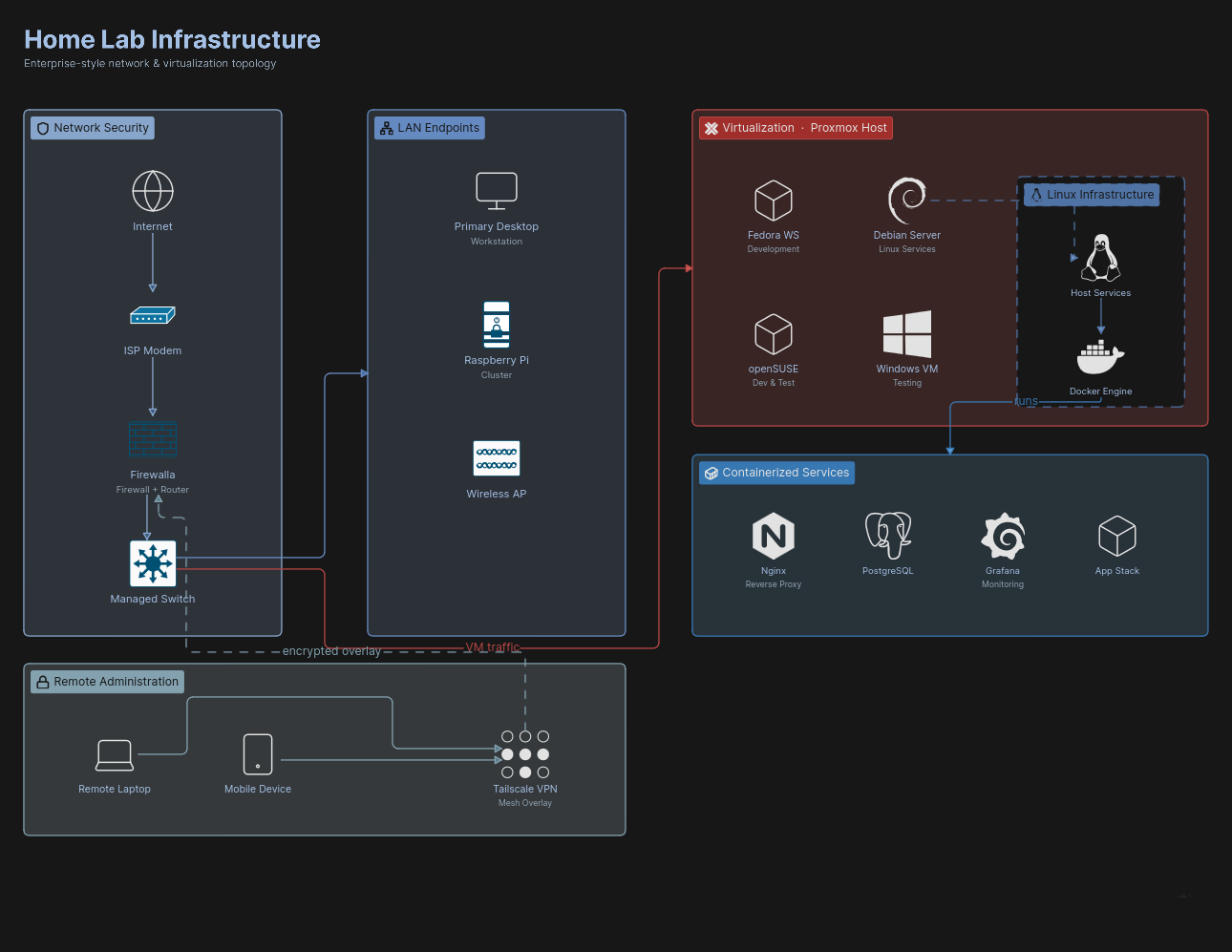Click the container icon beside Containerized Services

[x=712, y=474]
